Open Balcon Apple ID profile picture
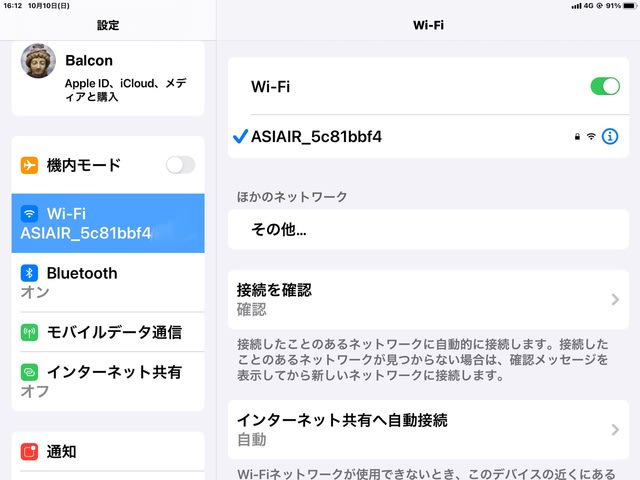This screenshot has height=480, width=640. (38, 62)
